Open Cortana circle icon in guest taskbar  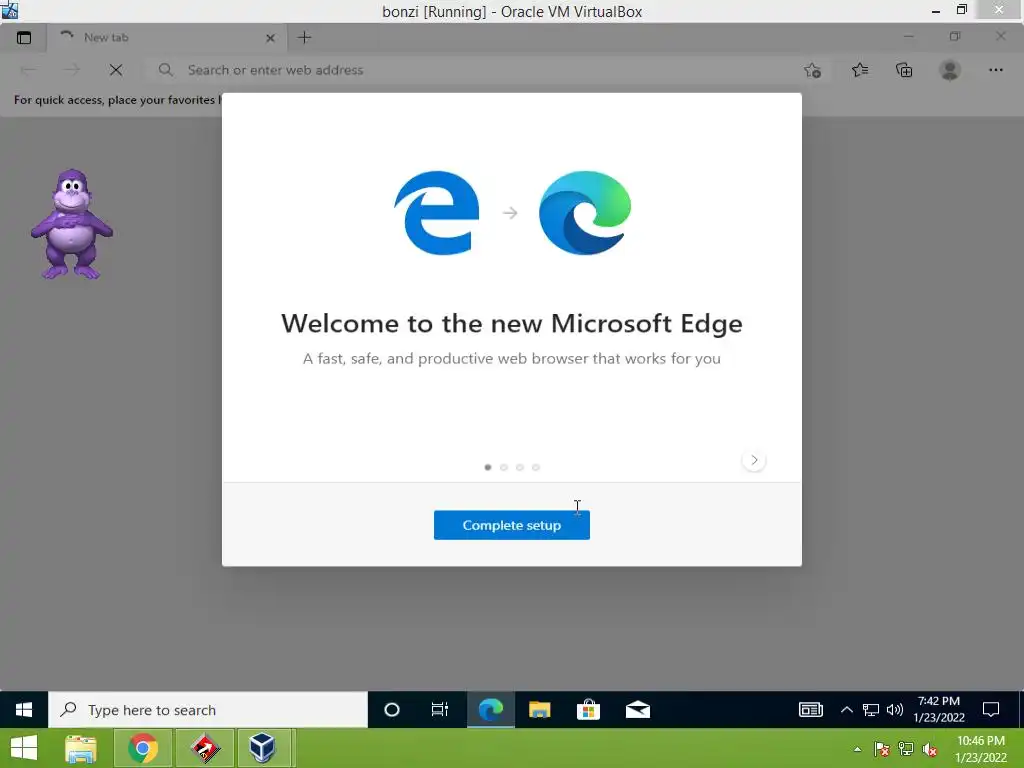coord(392,710)
